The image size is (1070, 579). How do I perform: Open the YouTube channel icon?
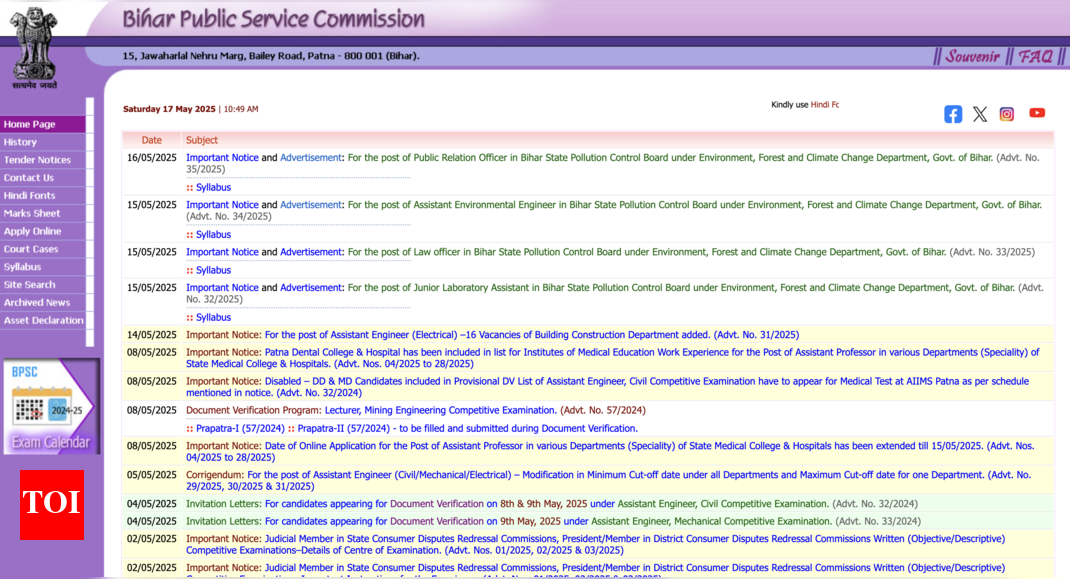tap(1037, 113)
